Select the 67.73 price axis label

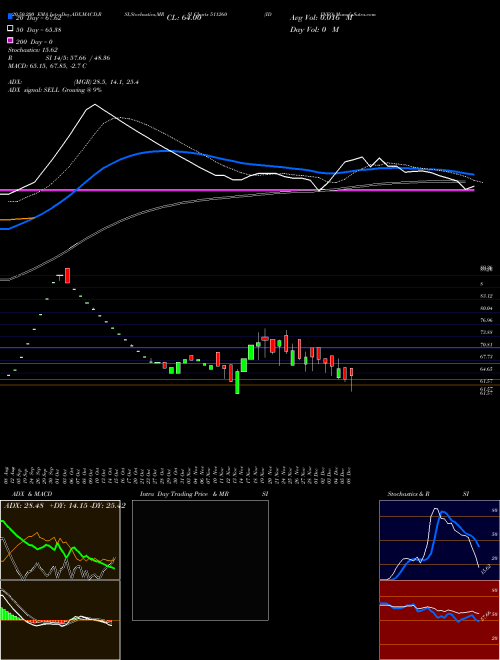(x=486, y=357)
